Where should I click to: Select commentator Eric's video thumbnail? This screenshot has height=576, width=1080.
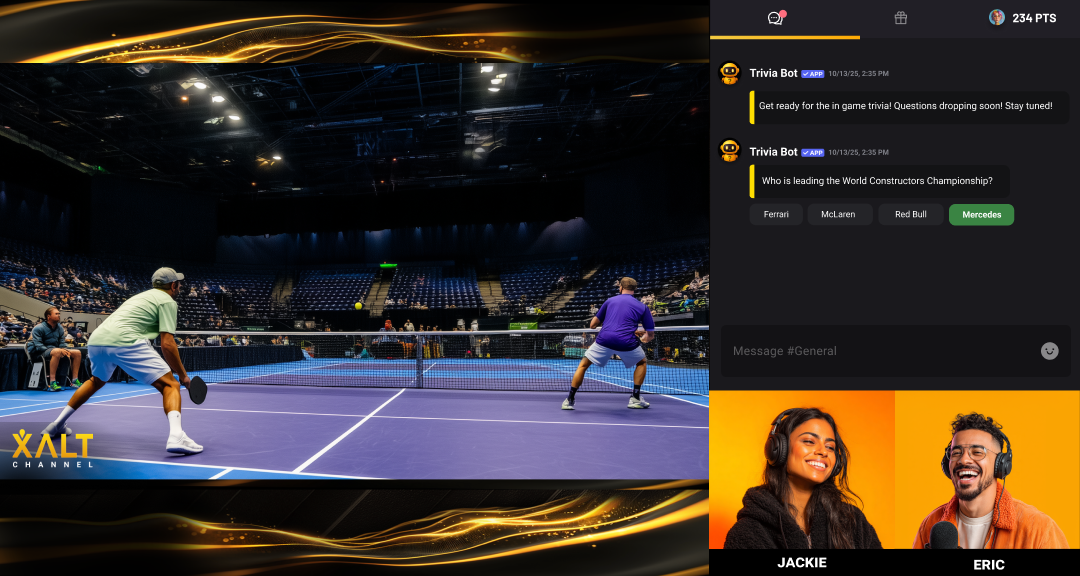click(x=988, y=470)
